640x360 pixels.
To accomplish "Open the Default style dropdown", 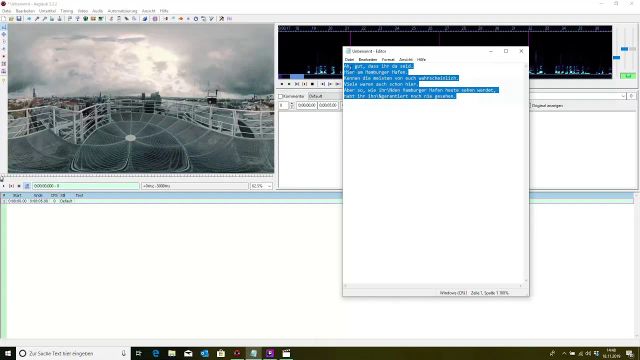I will click(x=324, y=96).
